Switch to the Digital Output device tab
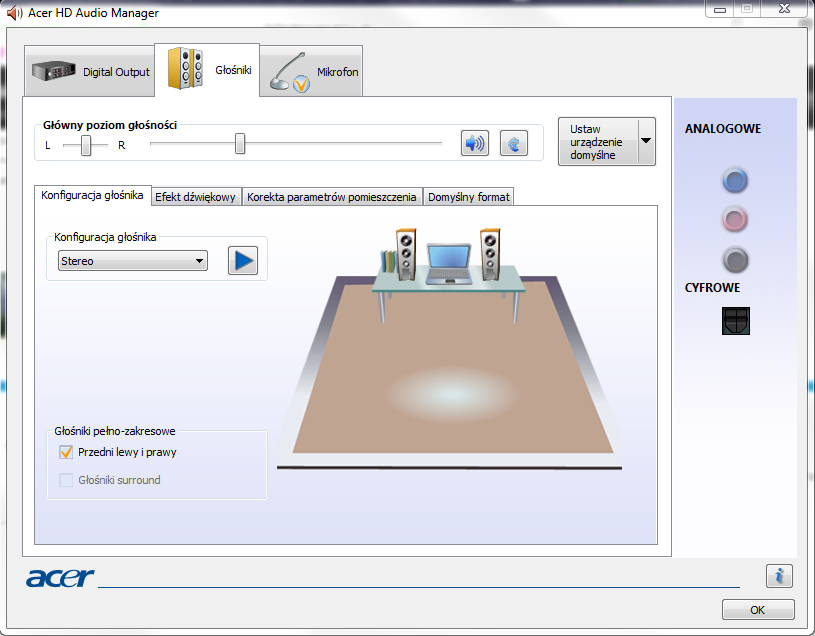Viewport: 815px width, 636px height. (90, 71)
